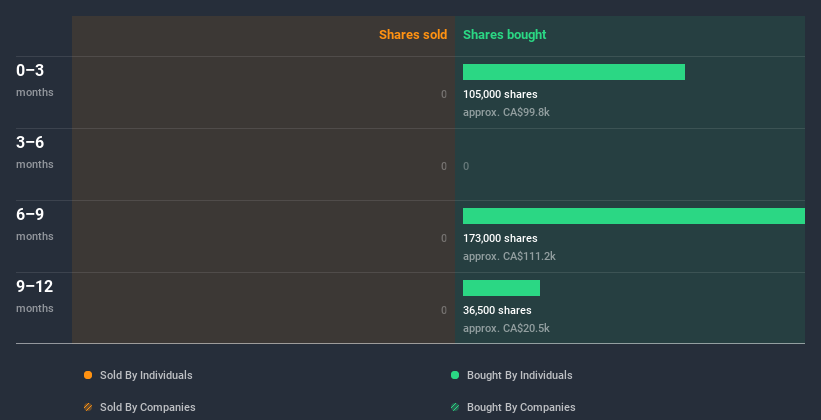Click the approx. CA$20.5k value
821x420 pixels.
506,328
